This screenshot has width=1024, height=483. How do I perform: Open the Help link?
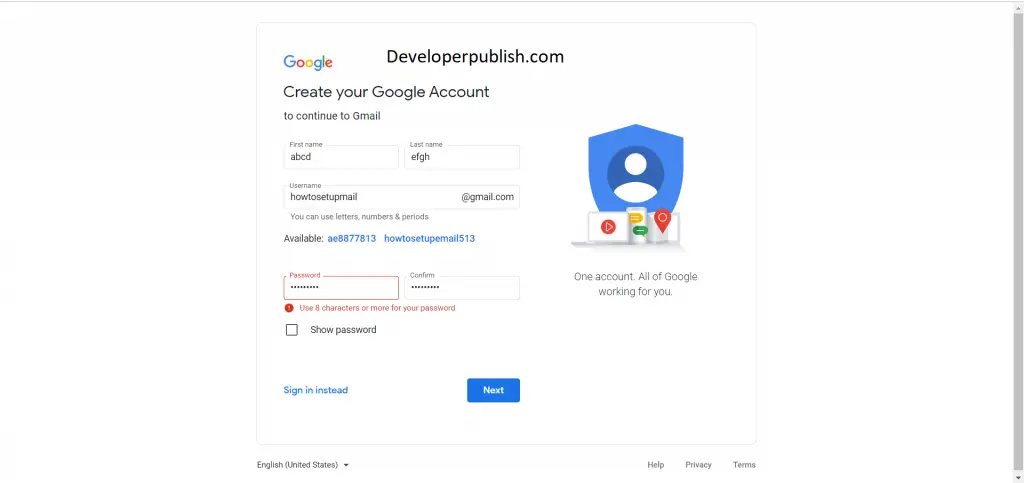coord(656,465)
